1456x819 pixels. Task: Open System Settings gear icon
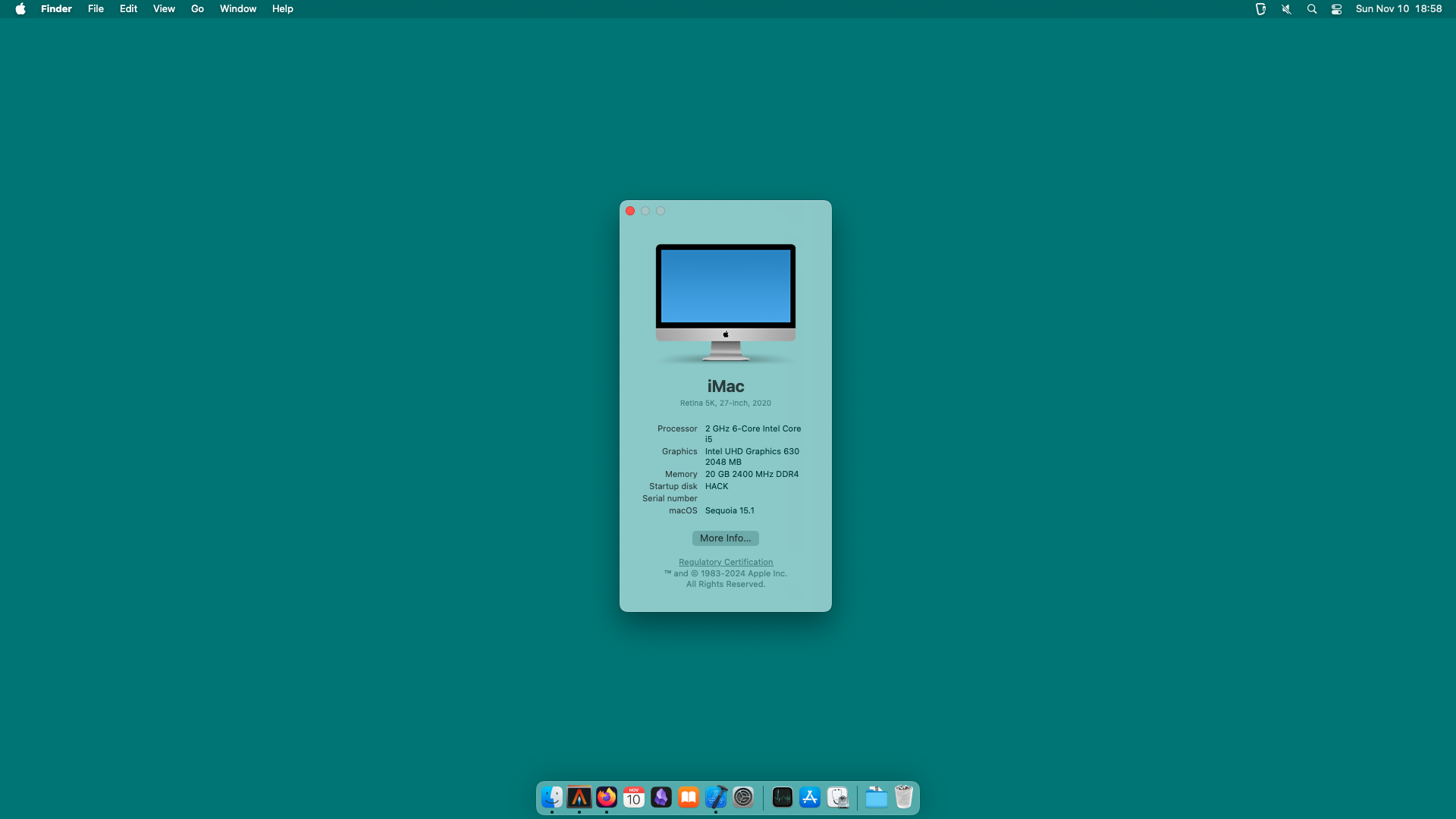tap(743, 798)
